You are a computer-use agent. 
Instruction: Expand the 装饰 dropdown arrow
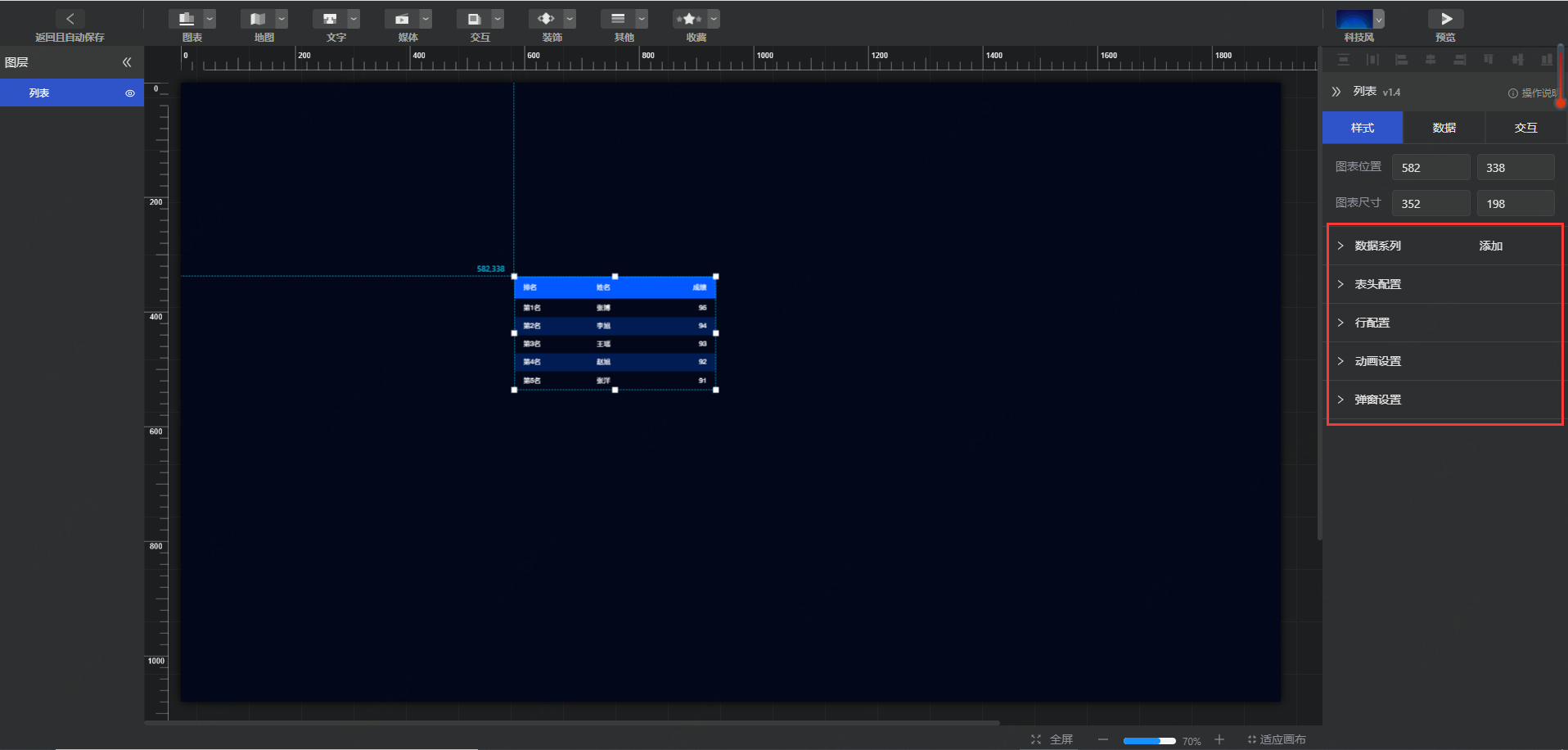coord(570,18)
